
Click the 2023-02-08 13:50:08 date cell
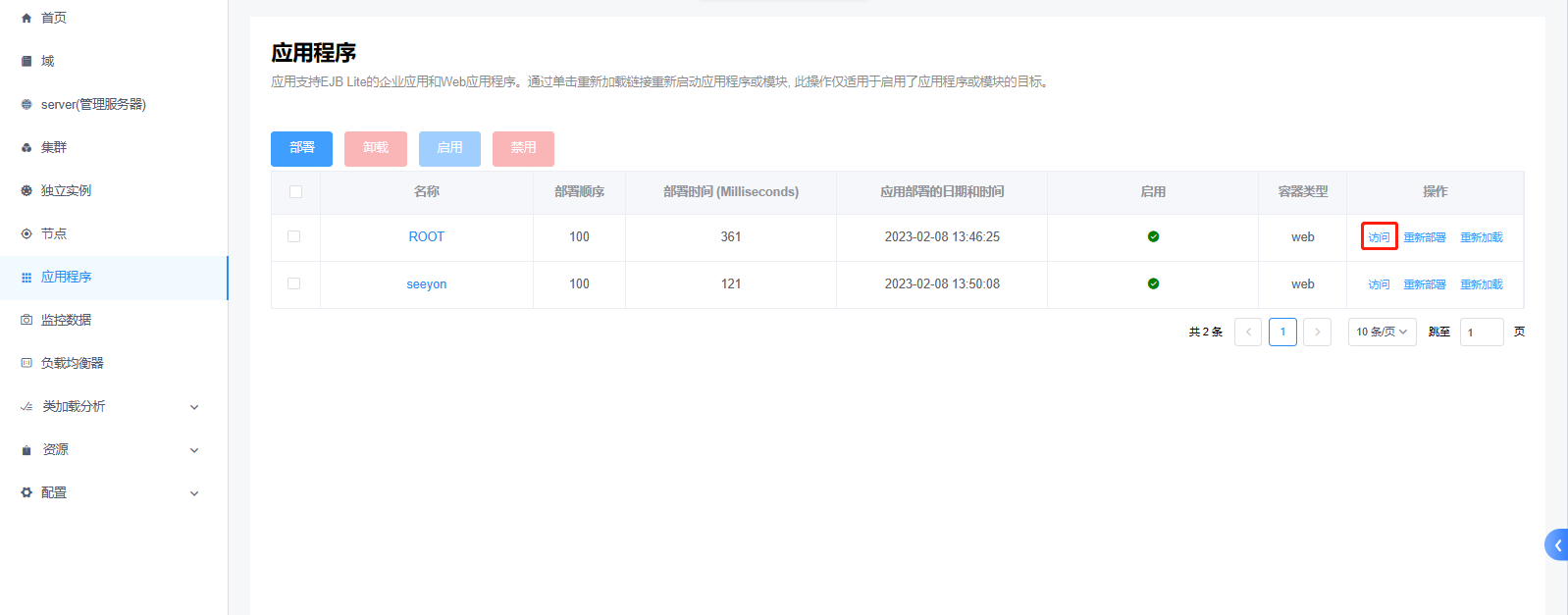click(x=942, y=283)
